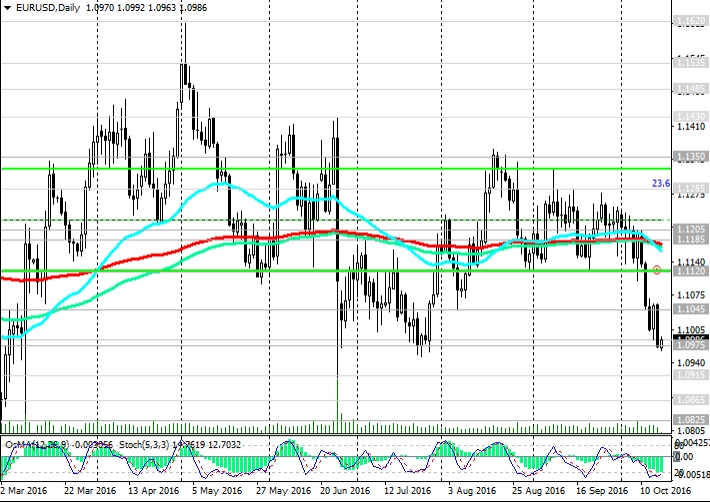Select the 1.1185 price level label
The width and height of the screenshot is (710, 502).
(690, 239)
